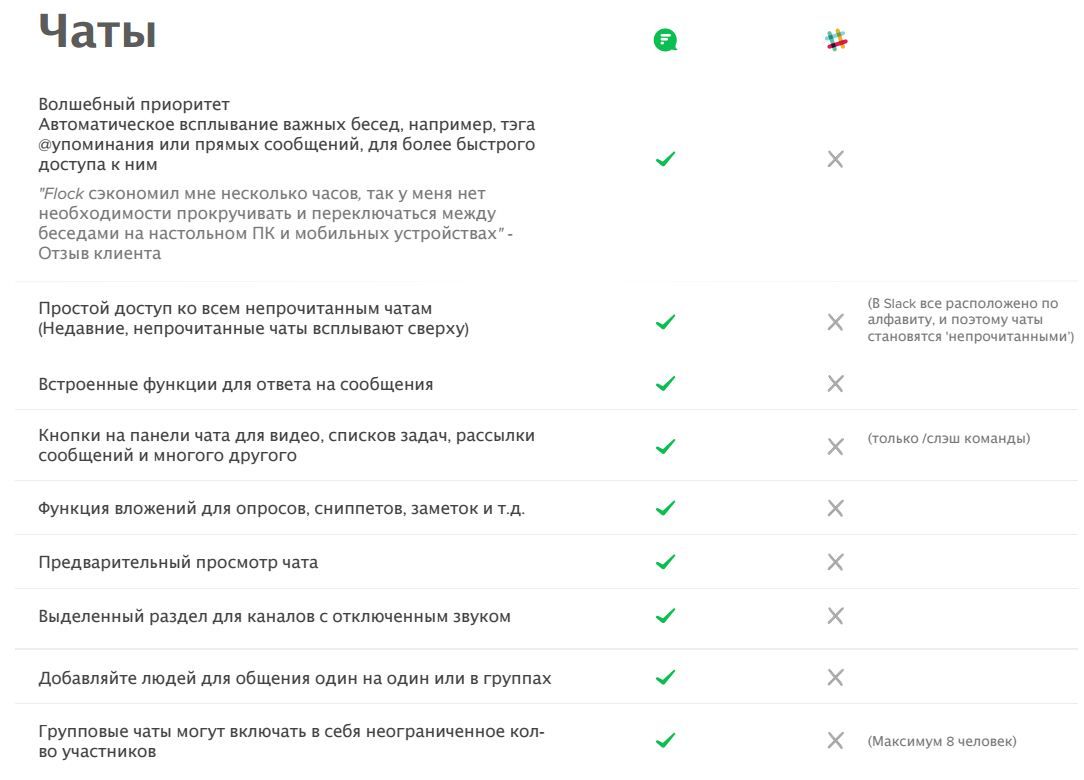Click green checkmark for Функция вложений row
The width and height of the screenshot is (1084, 780).
665,508
